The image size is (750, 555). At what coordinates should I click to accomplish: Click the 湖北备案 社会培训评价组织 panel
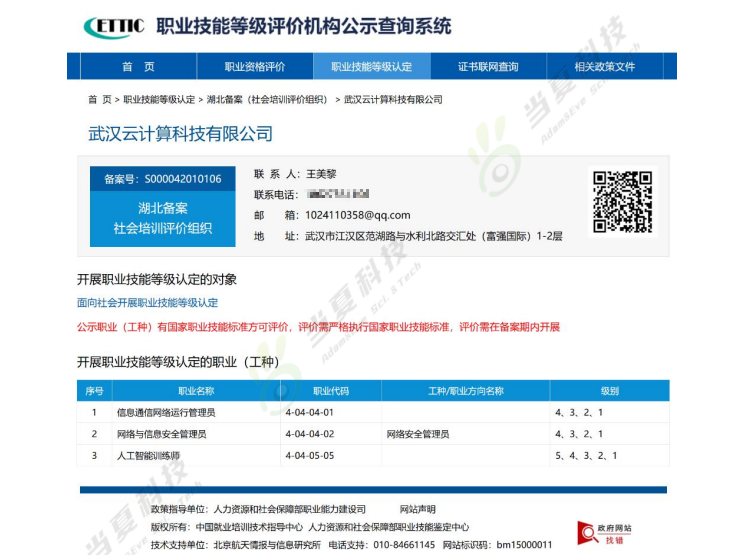pos(163,219)
